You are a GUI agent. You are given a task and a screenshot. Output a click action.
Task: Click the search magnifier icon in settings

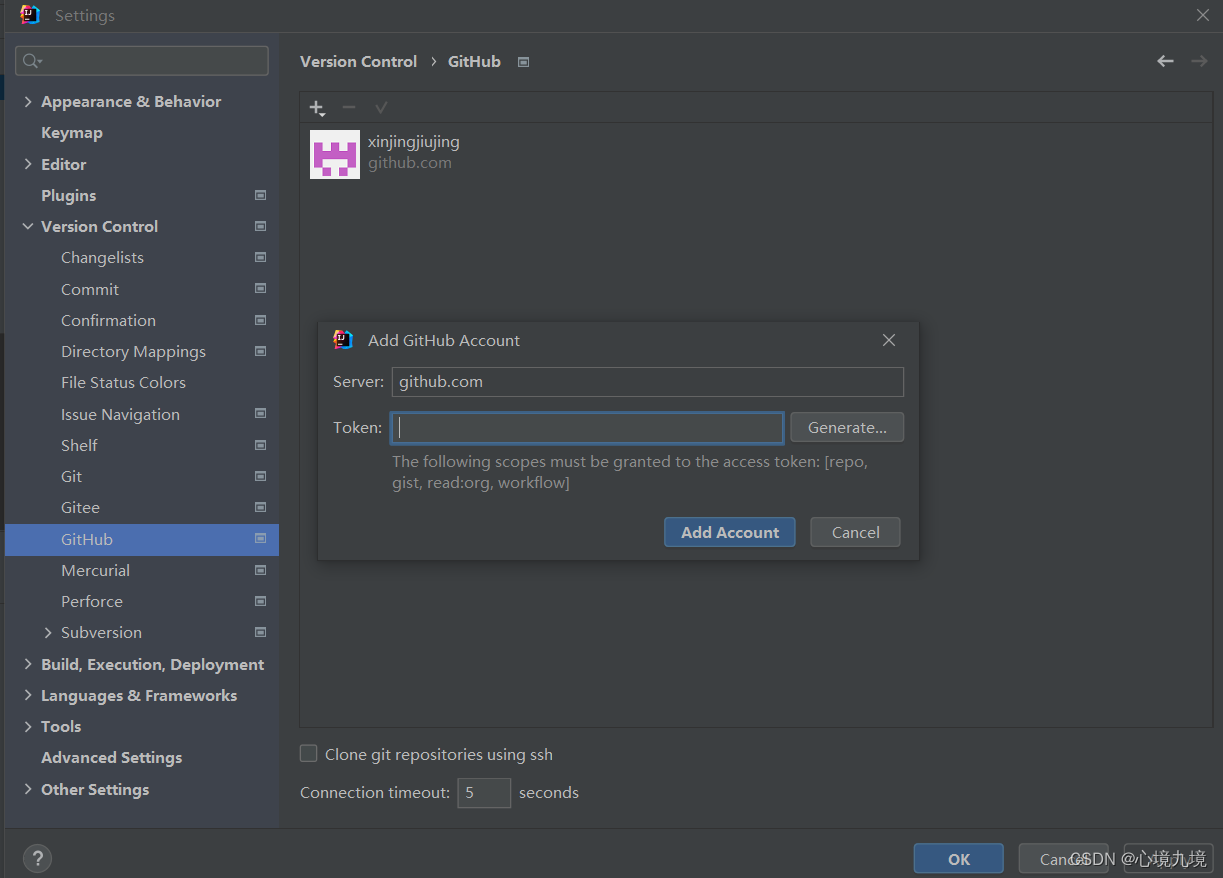pos(32,61)
